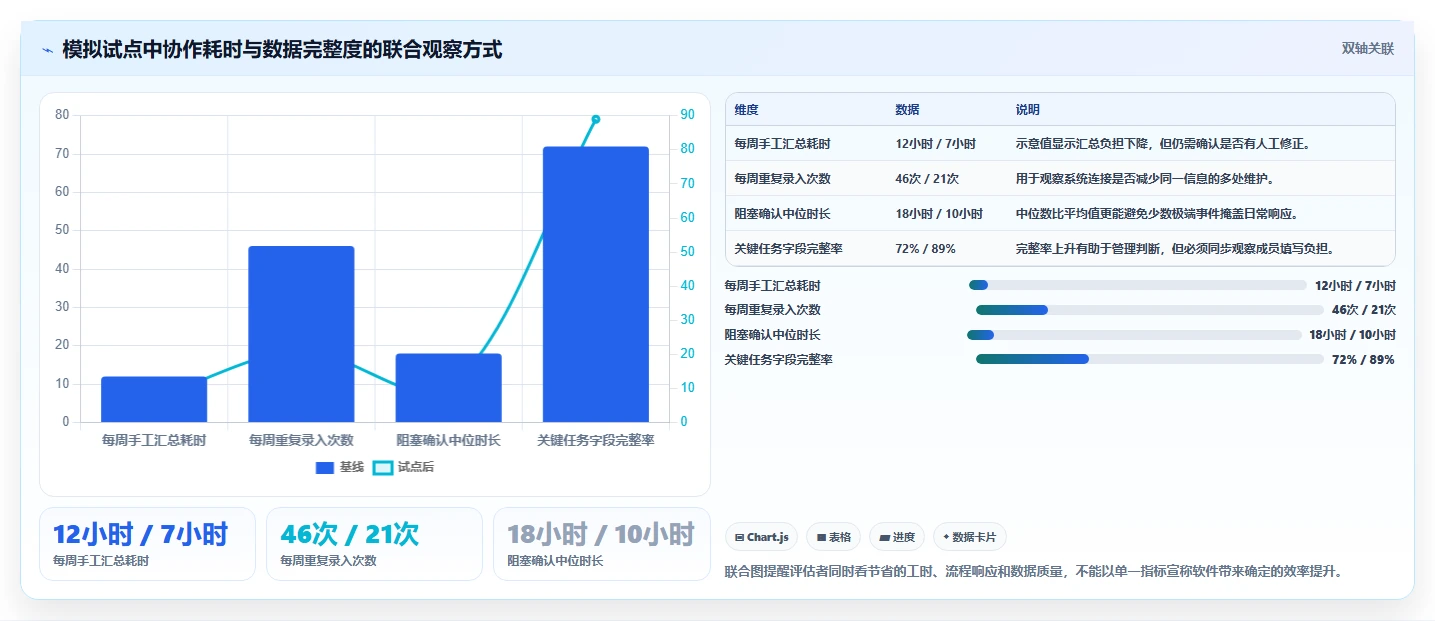This screenshot has width=1435, height=621.
Task: Select the Chart.js tag chip
Action: coord(761,537)
